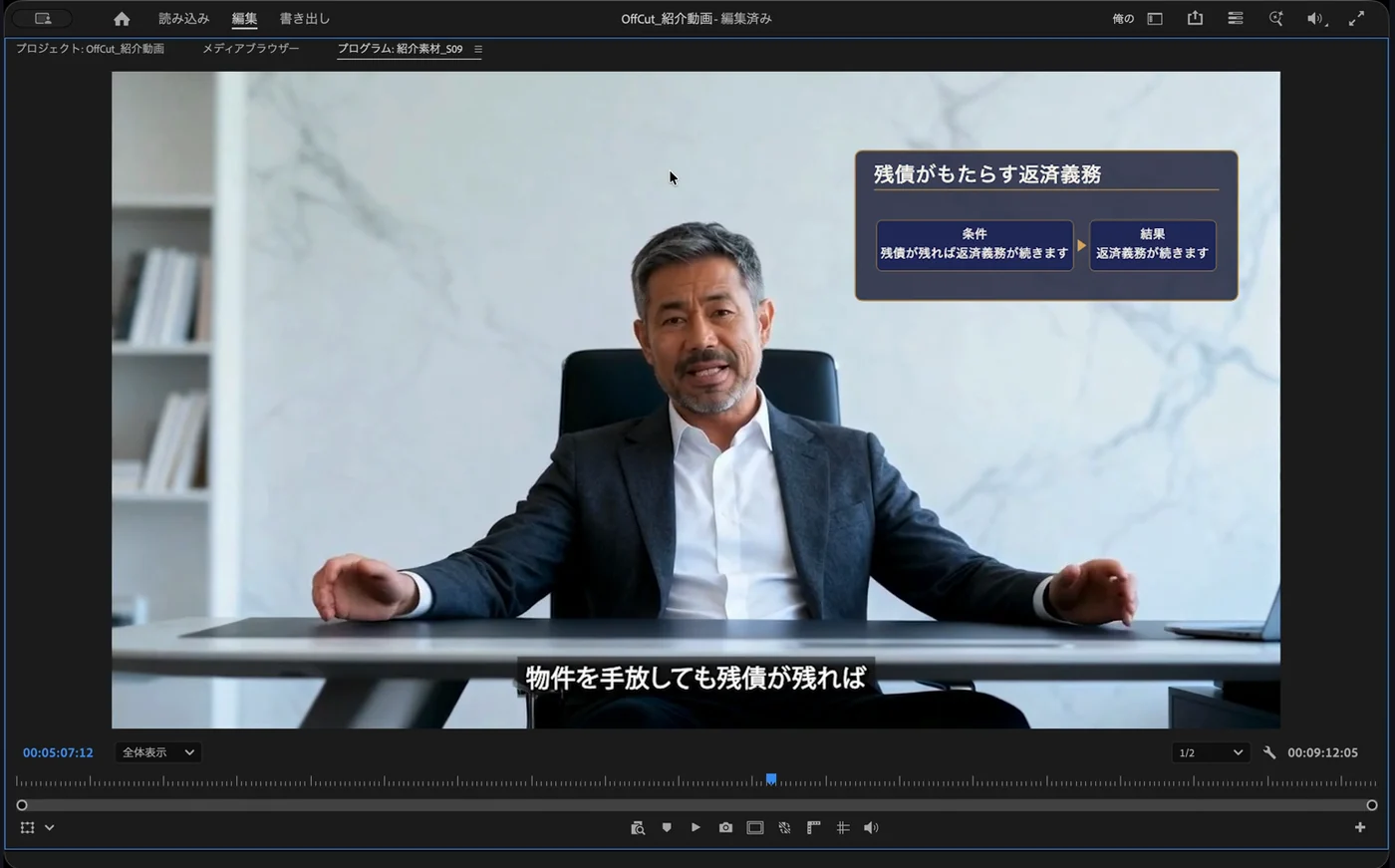Click the 俺の workspace label
This screenshot has width=1395, height=868.
tap(1123, 19)
